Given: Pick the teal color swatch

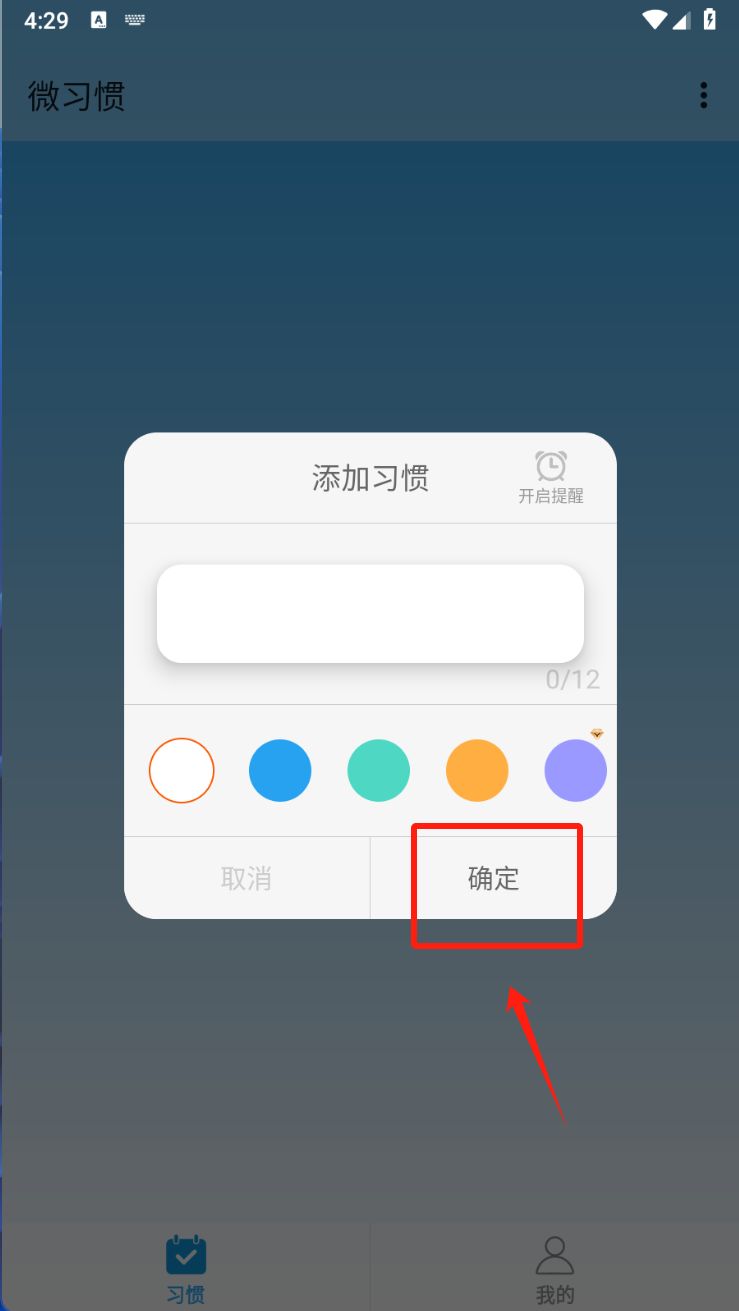Looking at the screenshot, I should coord(379,771).
